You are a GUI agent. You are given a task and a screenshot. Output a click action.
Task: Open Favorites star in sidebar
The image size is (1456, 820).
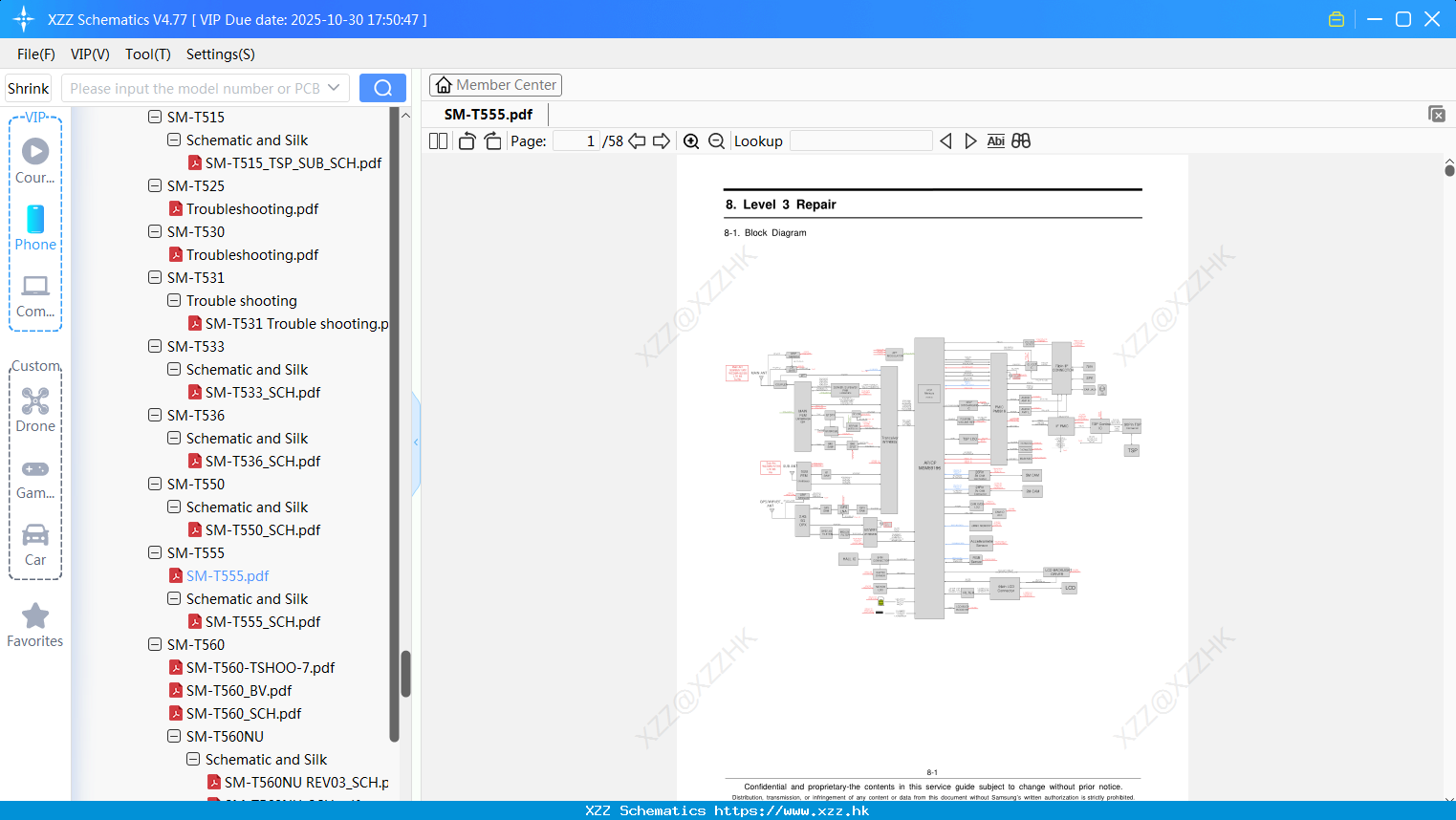click(x=35, y=625)
